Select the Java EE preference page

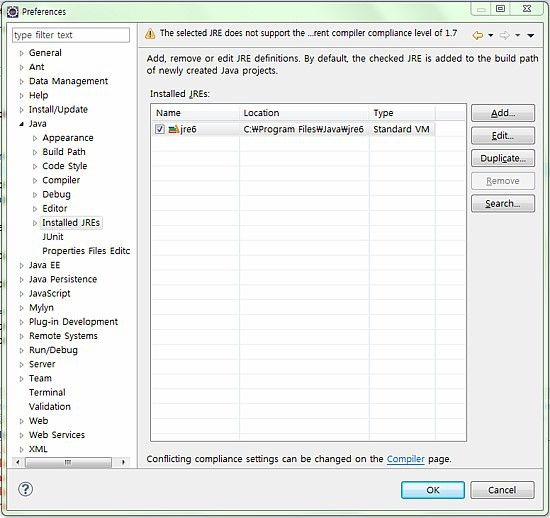coord(44,265)
